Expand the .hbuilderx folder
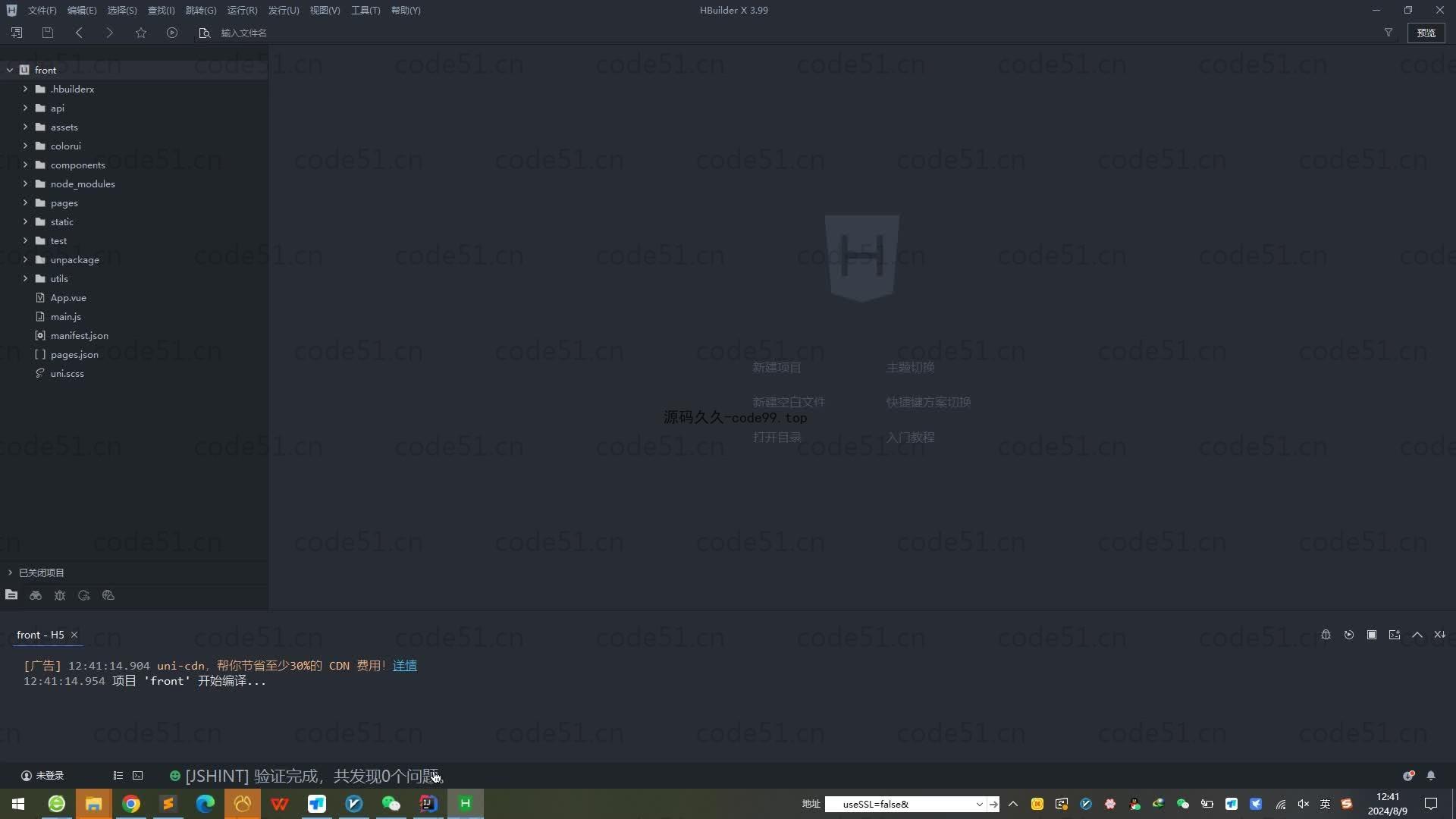Screen dimensions: 1456x819 (25, 89)
